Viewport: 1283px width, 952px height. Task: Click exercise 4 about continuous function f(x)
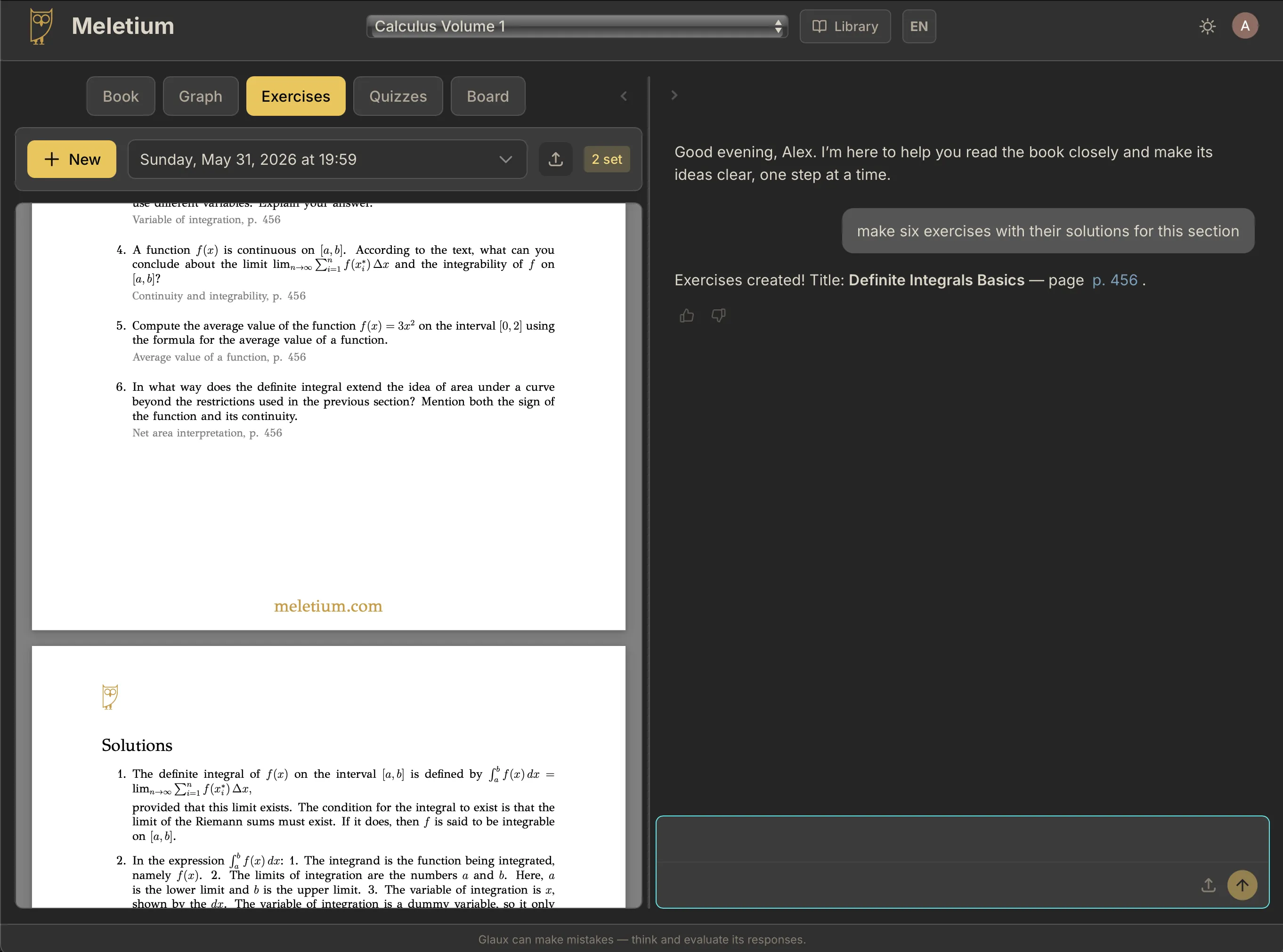point(335,264)
